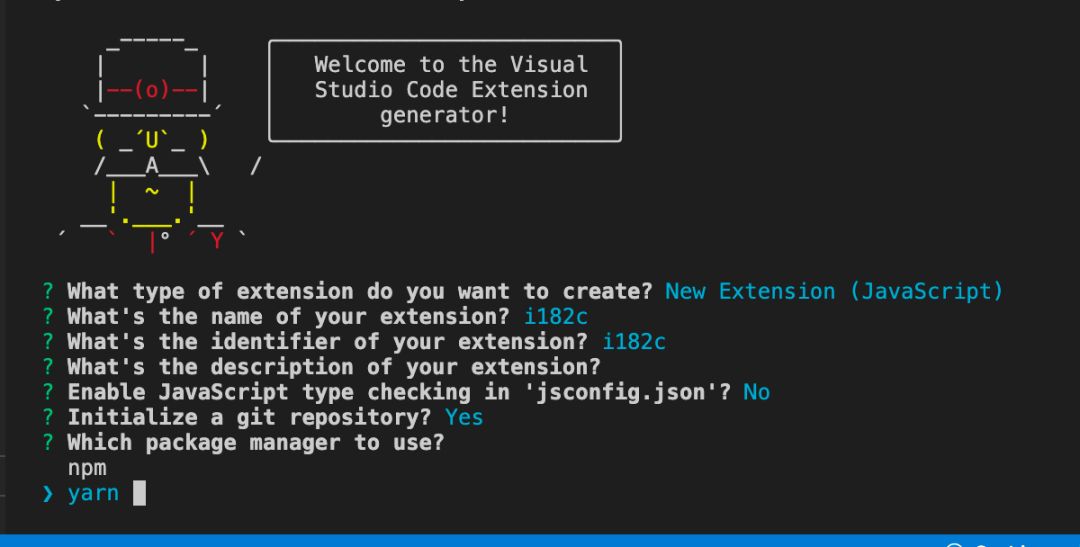The height and width of the screenshot is (547, 1080).
Task: Click the 'Enable JavaScript type checking' question
Action: [x=399, y=392]
